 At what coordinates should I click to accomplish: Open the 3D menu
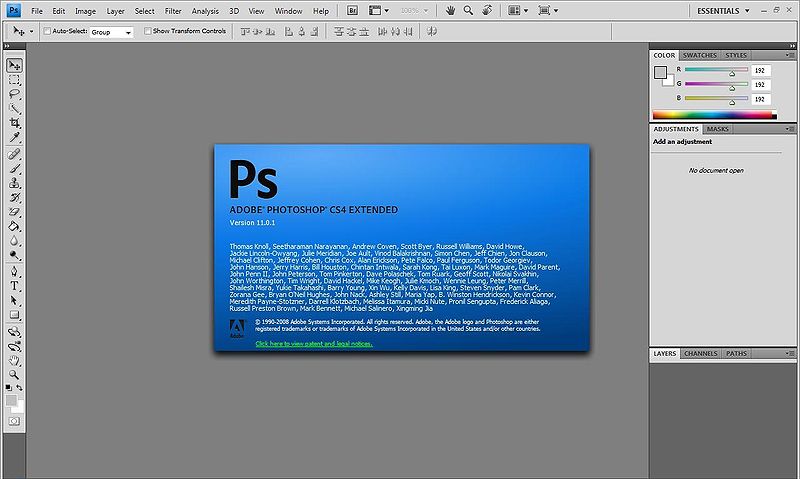[234, 11]
